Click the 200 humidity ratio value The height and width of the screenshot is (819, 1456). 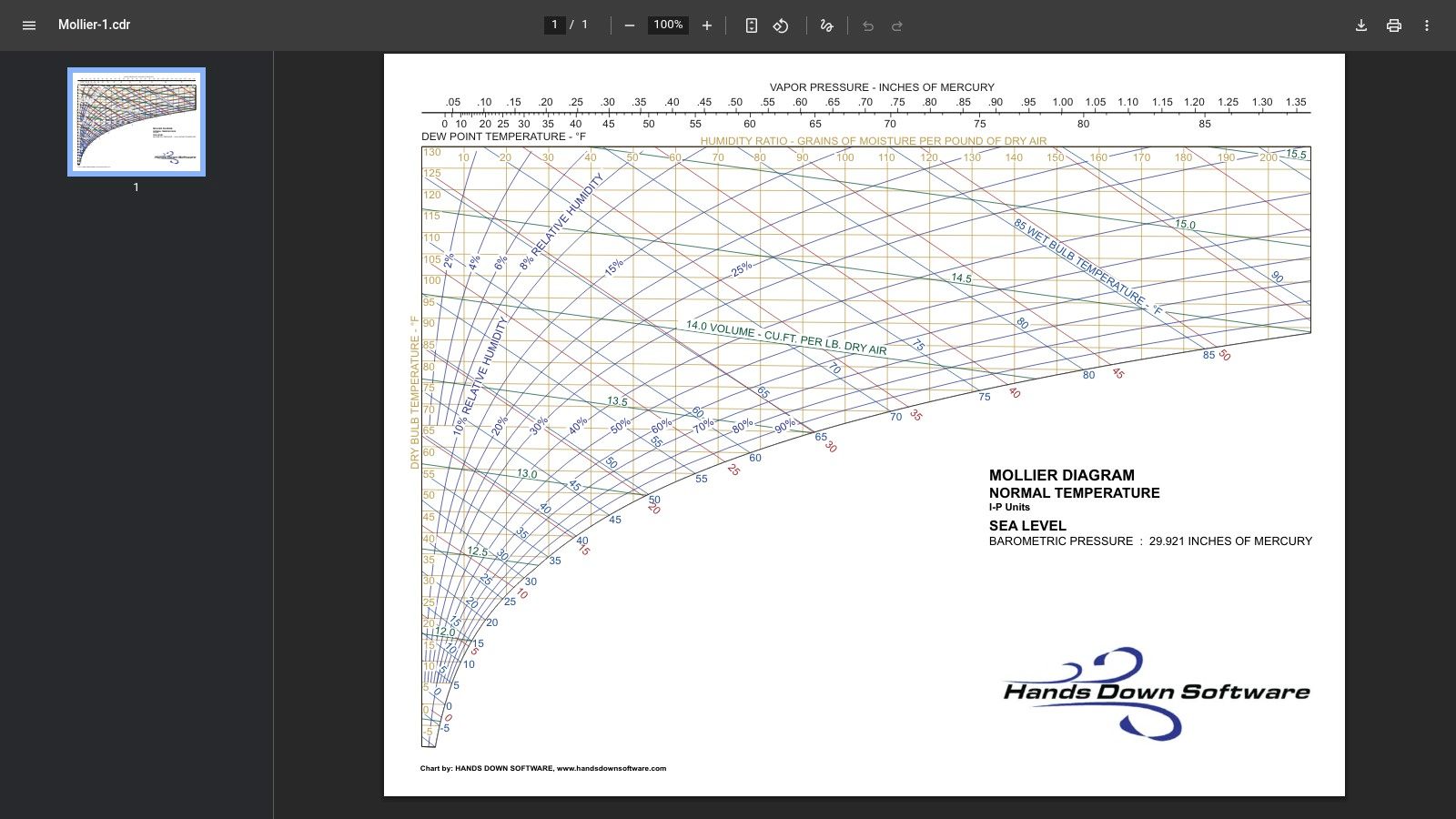1269,157
